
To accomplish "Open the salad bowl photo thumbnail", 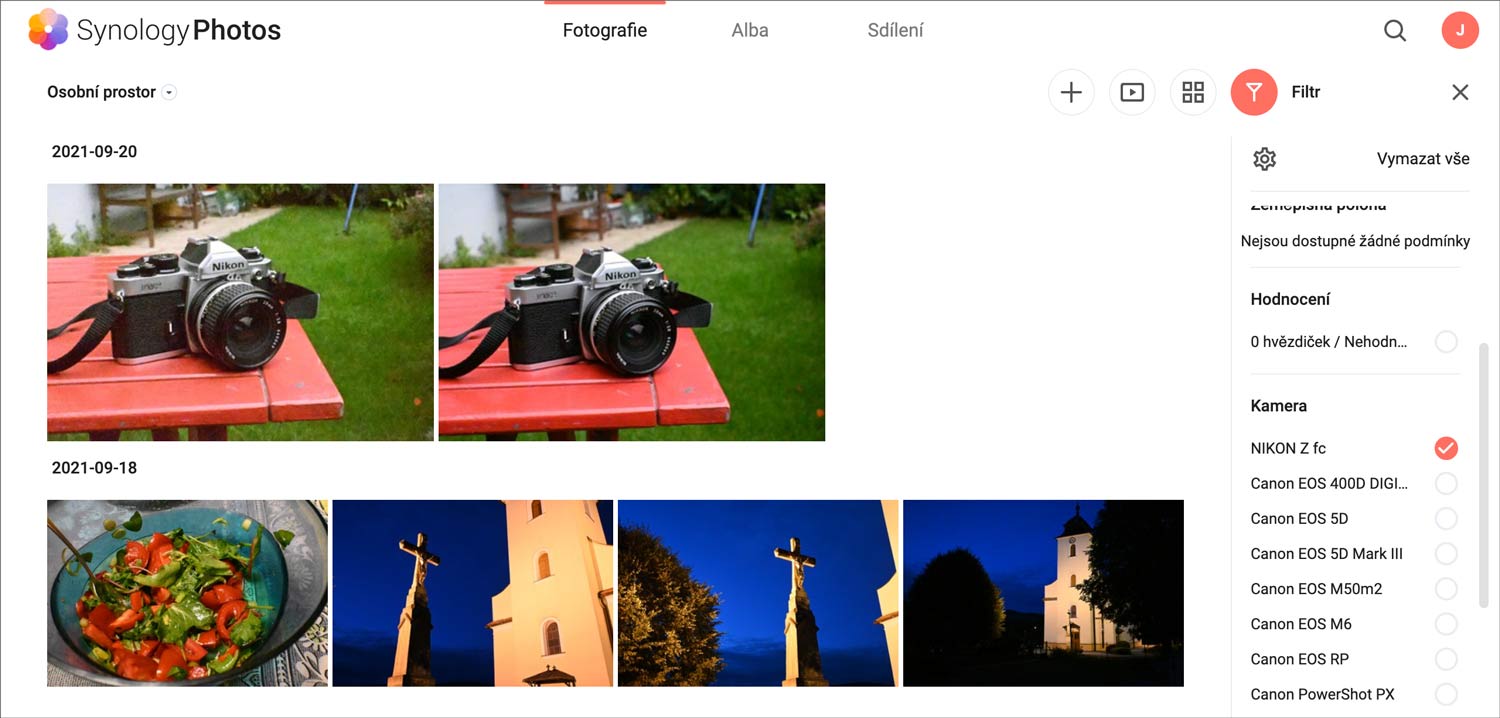I will pyautogui.click(x=187, y=593).
